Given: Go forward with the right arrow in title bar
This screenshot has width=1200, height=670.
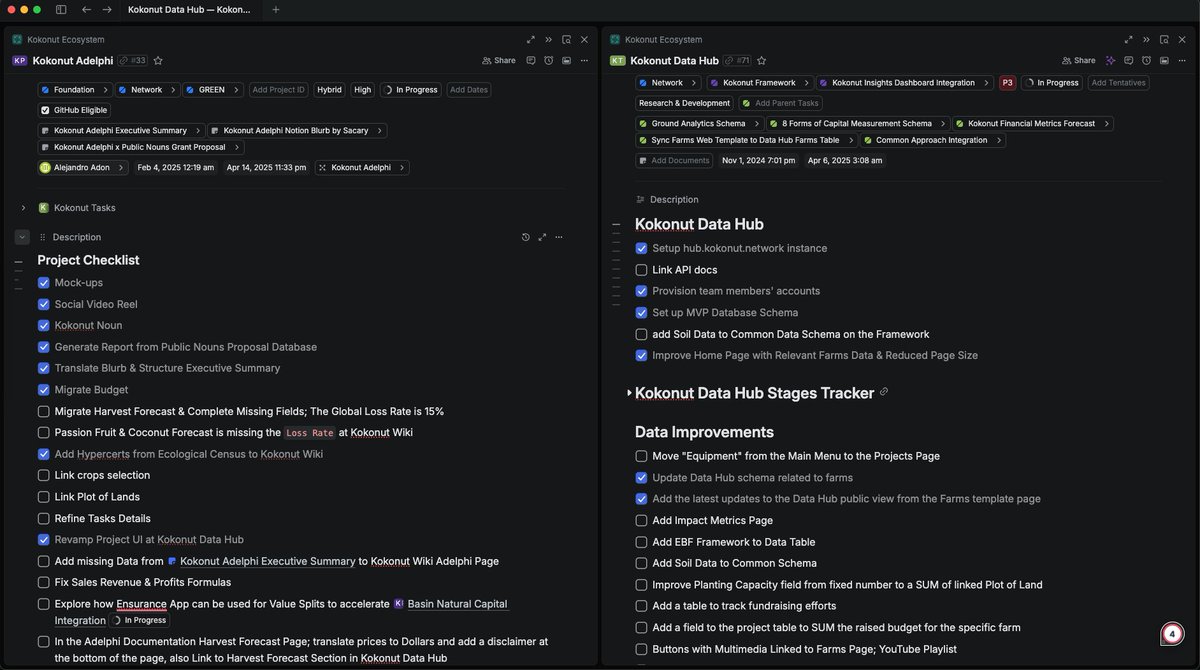Looking at the screenshot, I should pos(107,9).
